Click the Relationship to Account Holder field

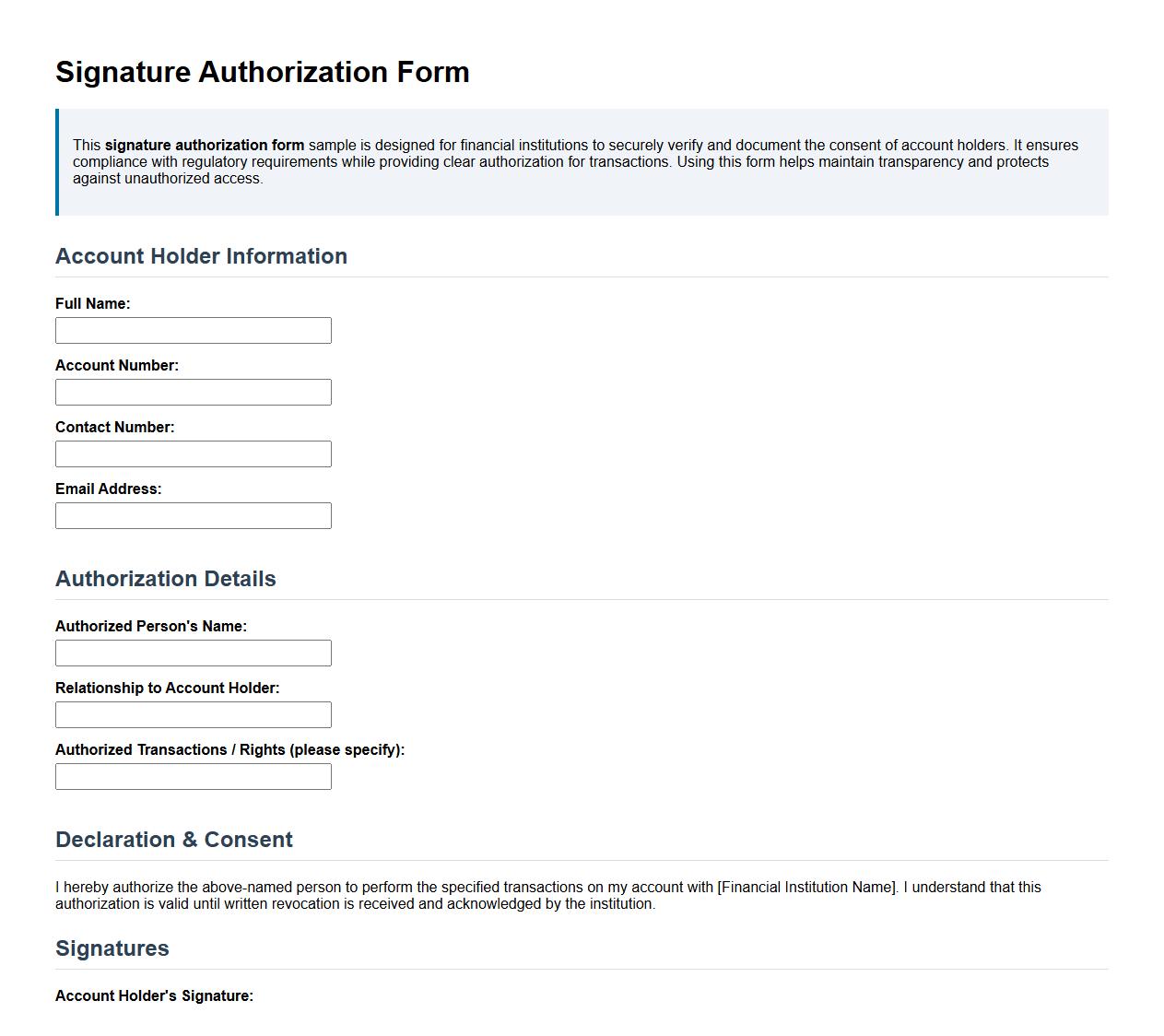click(194, 714)
